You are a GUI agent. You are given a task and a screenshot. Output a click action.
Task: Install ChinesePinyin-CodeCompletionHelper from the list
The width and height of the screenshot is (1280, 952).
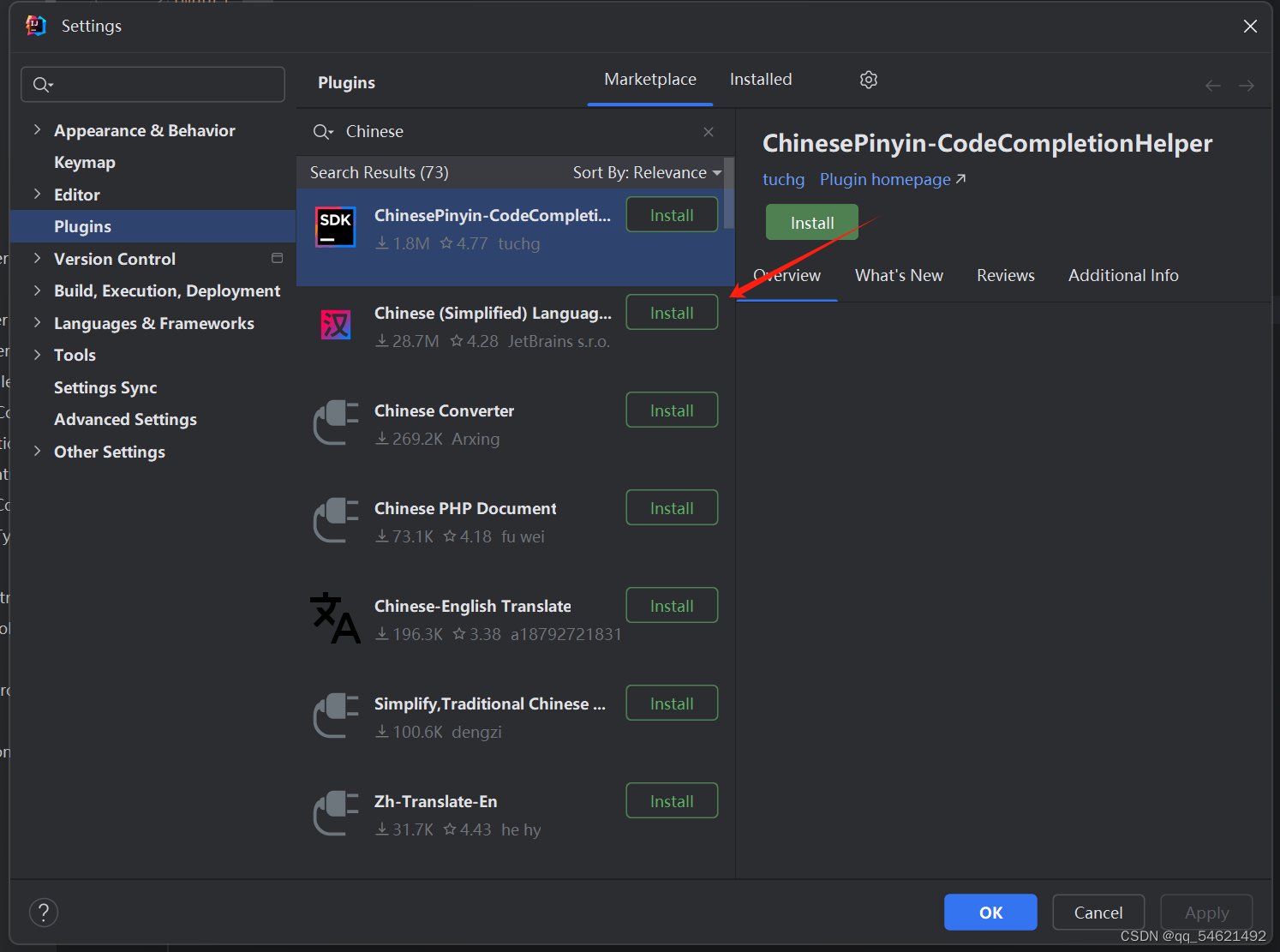click(x=672, y=215)
